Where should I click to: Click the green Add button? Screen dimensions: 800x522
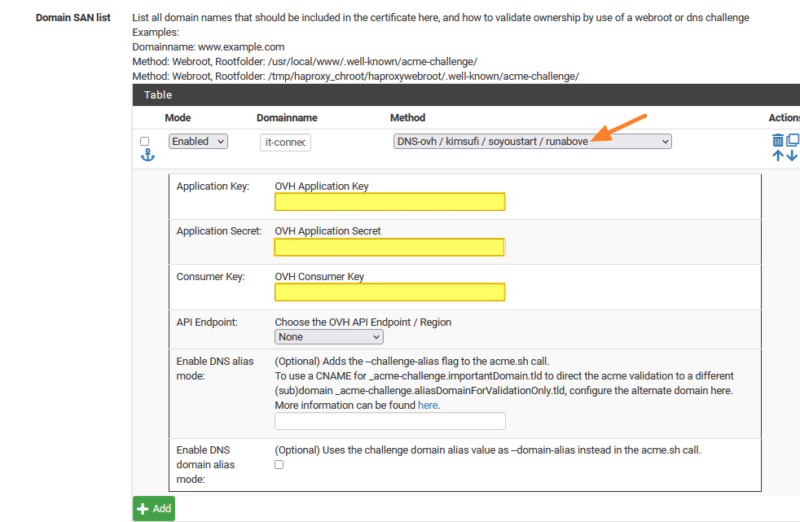point(154,509)
